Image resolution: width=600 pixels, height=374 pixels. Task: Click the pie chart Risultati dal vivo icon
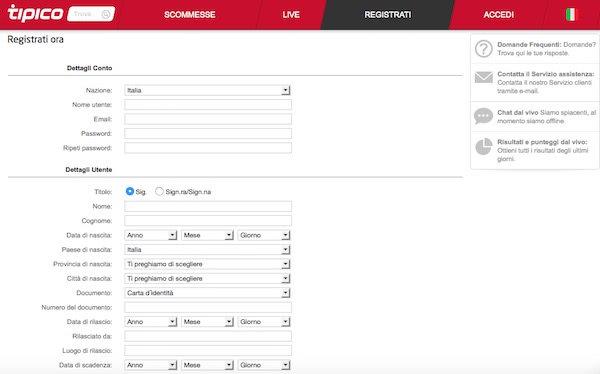click(x=484, y=147)
